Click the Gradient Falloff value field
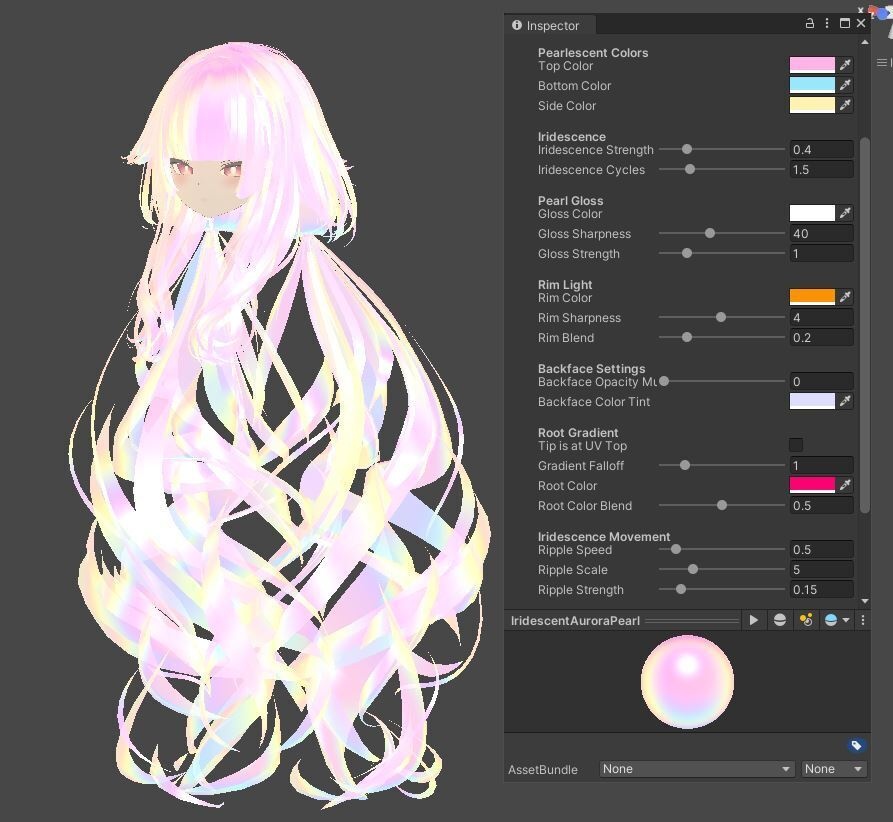Screen dimensions: 893x822 tap(821, 465)
